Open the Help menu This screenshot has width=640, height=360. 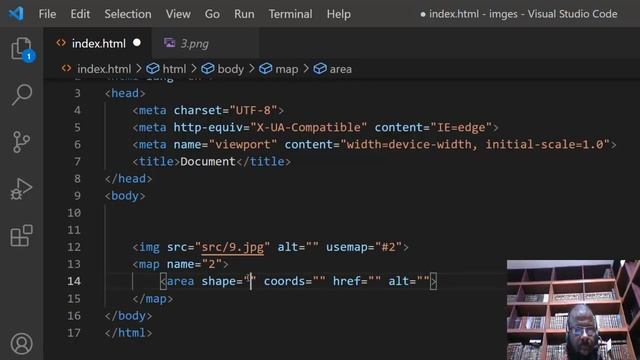[338, 14]
